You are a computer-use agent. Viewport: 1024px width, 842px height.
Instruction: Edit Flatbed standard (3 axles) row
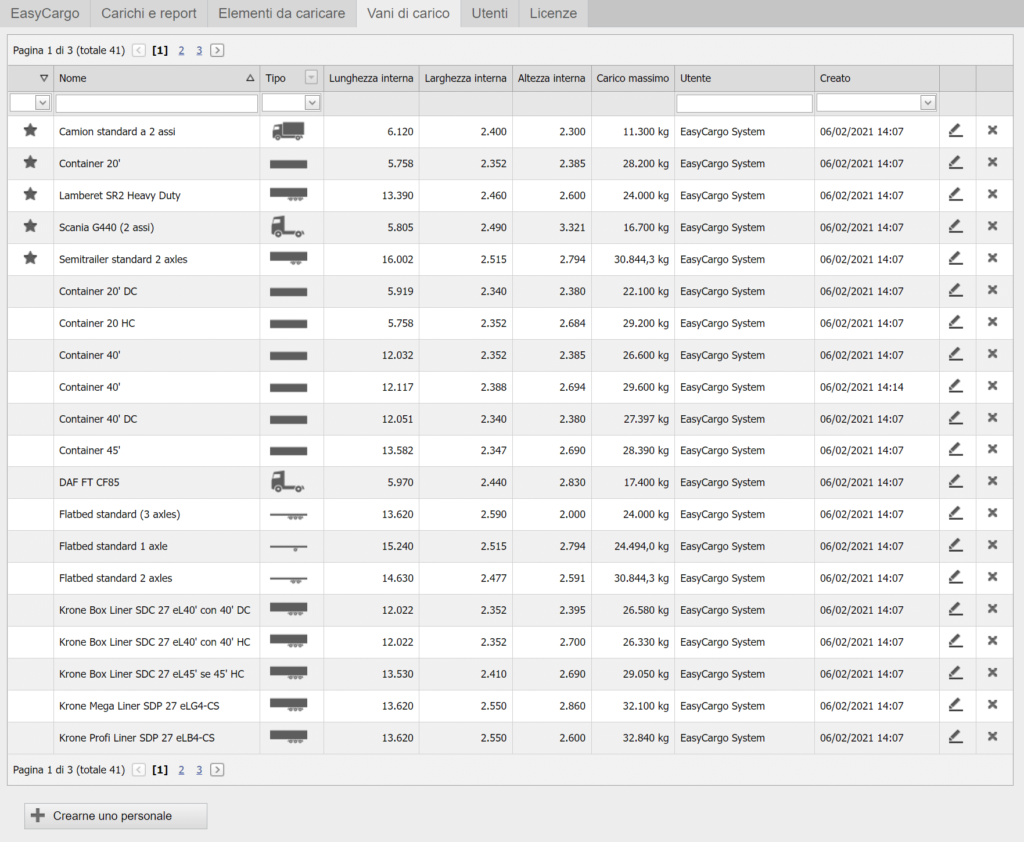click(x=955, y=513)
